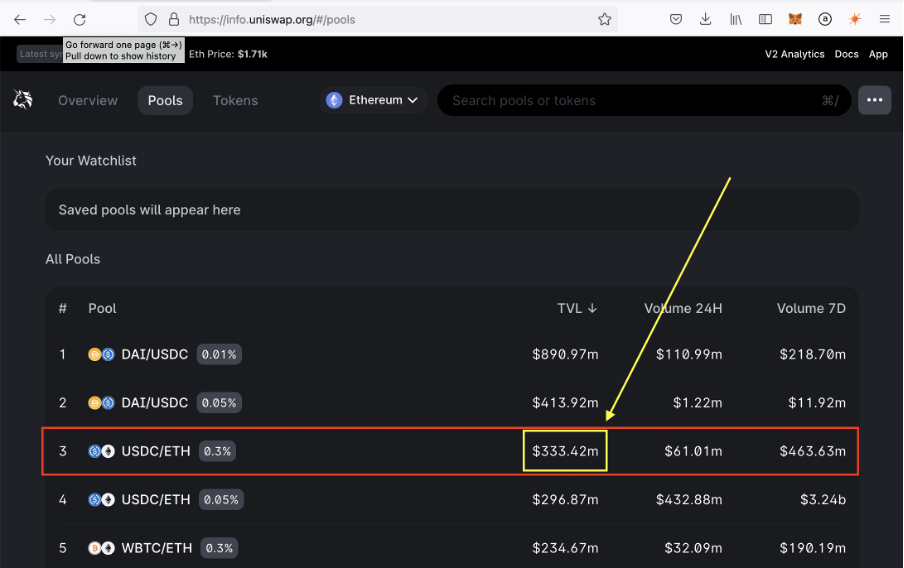Sort pools by Volume 24H header
This screenshot has height=568, width=904.
(x=683, y=309)
